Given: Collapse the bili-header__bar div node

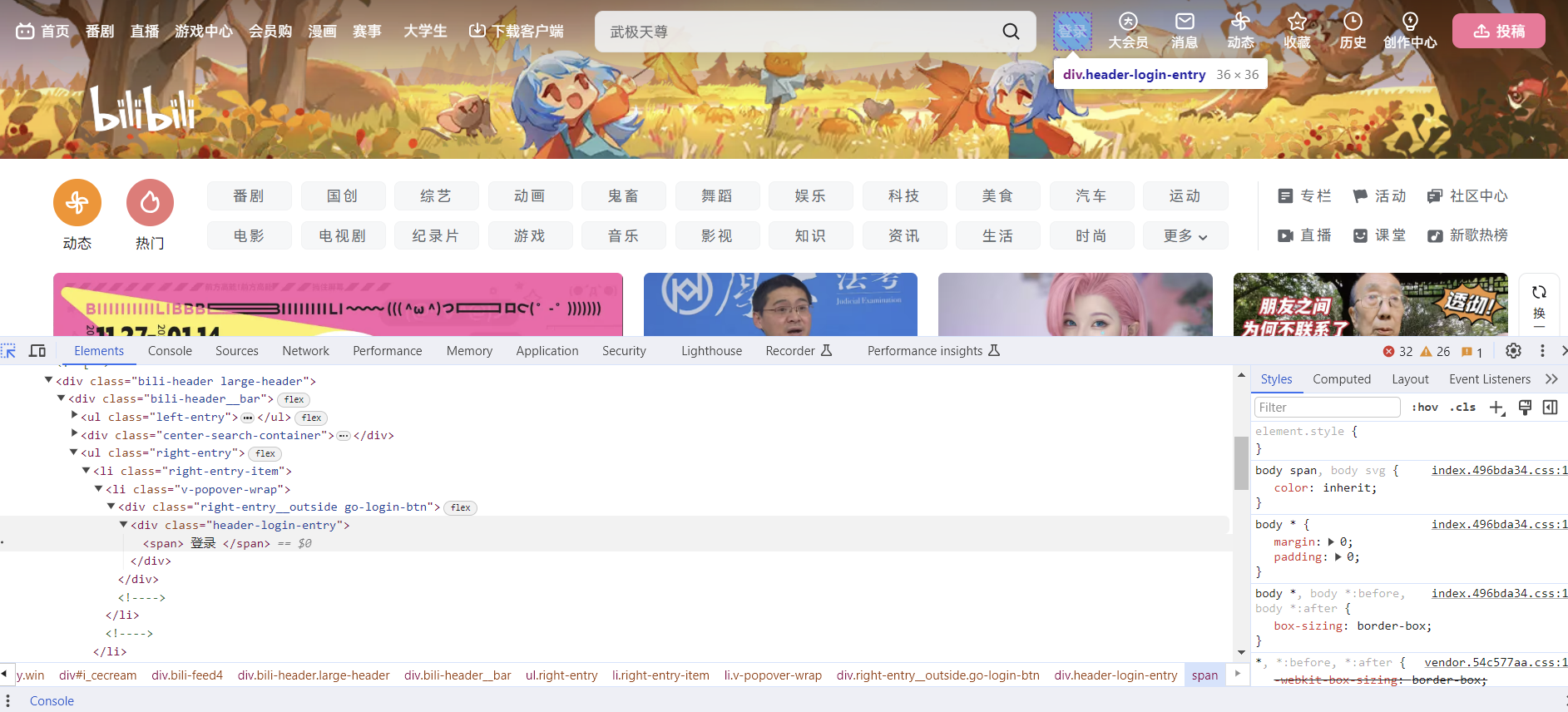Looking at the screenshot, I should pyautogui.click(x=61, y=398).
